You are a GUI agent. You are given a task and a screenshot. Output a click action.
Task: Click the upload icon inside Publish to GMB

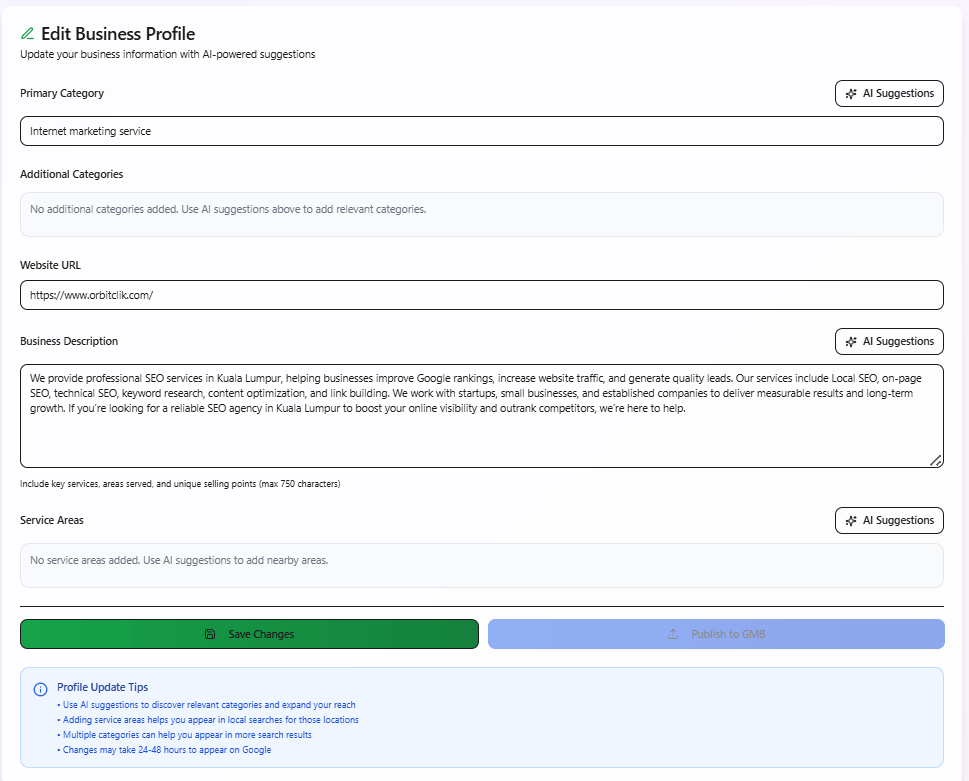[671, 633]
